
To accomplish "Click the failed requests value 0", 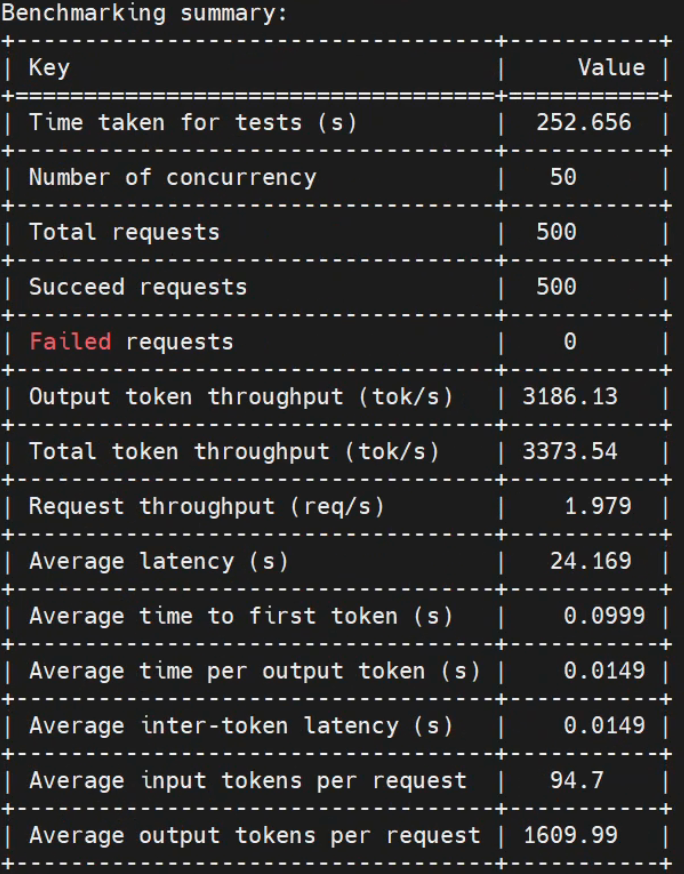I will pos(570,342).
